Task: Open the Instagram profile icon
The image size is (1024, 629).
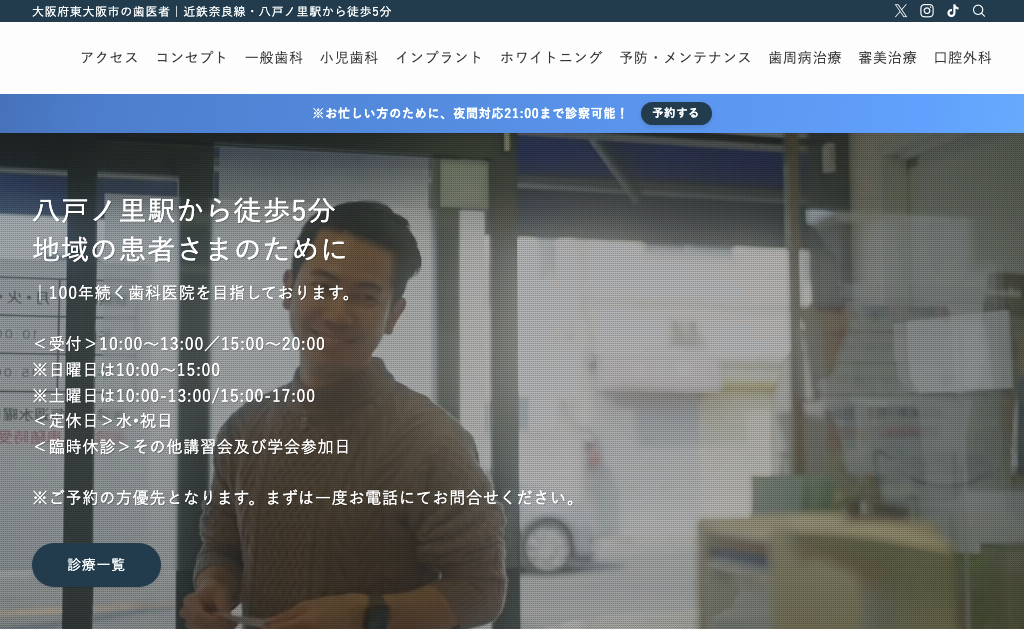Action: pos(927,11)
